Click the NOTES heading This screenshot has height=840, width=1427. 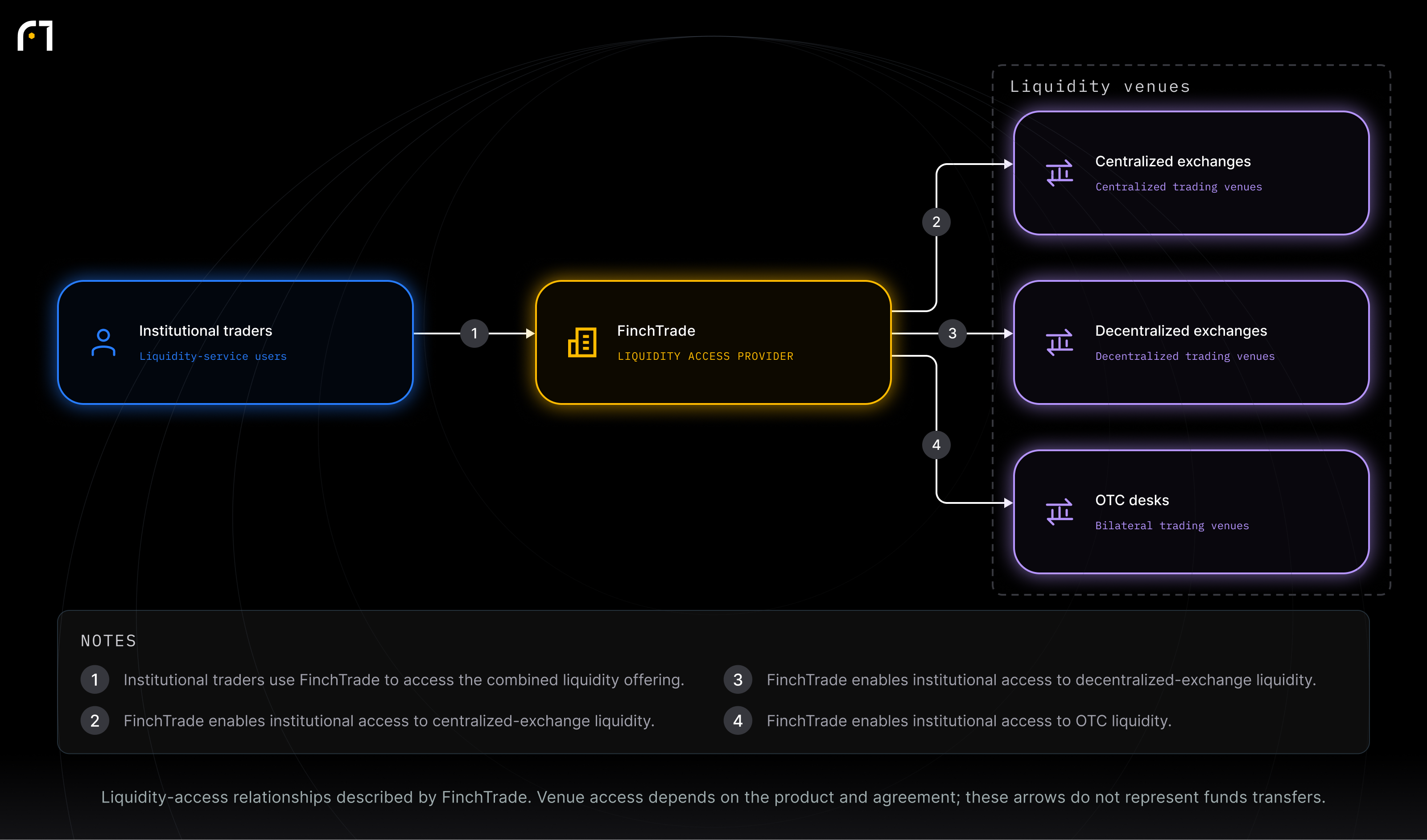click(x=109, y=640)
